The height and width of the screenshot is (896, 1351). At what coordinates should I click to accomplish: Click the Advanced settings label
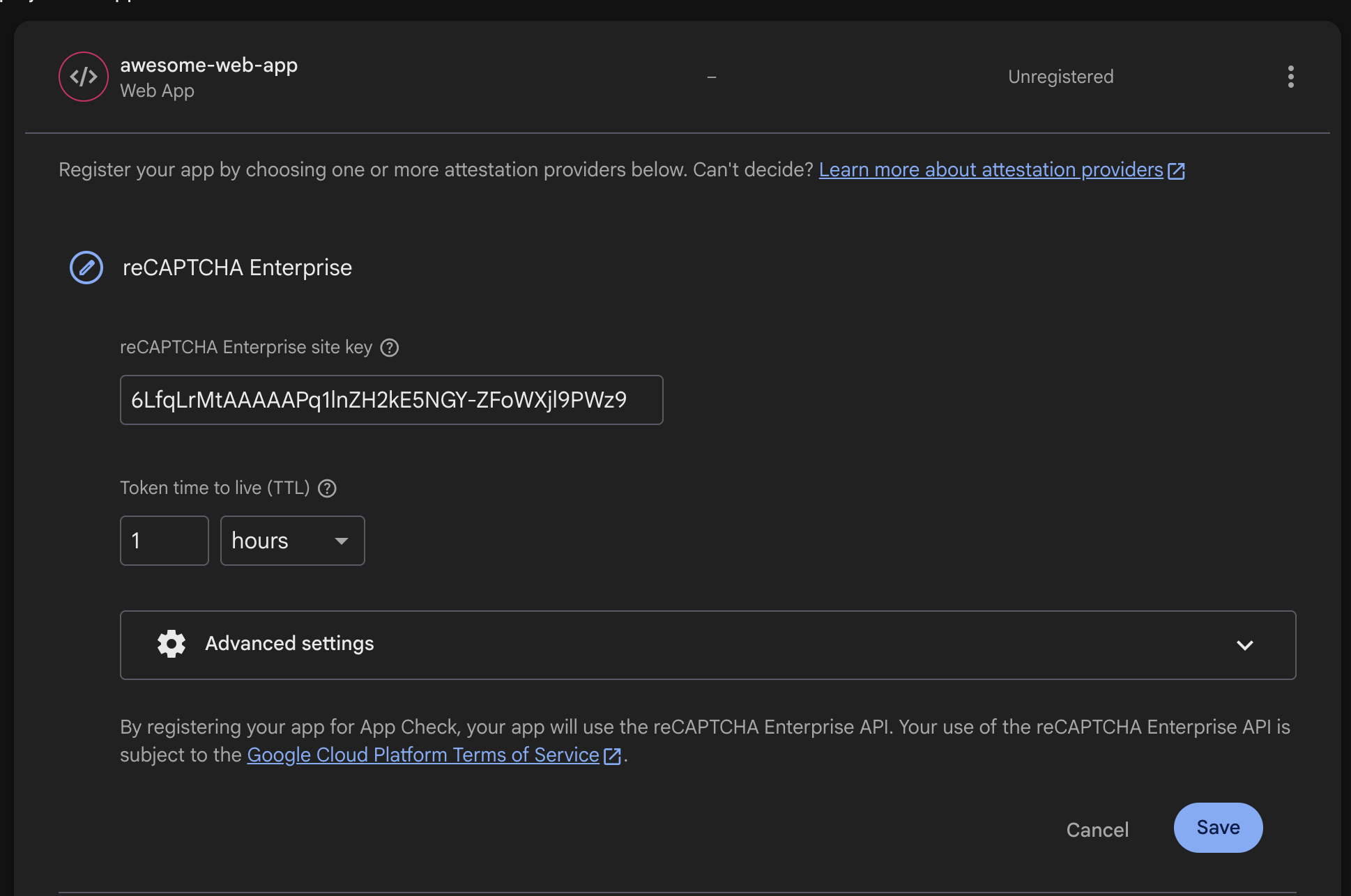click(289, 643)
